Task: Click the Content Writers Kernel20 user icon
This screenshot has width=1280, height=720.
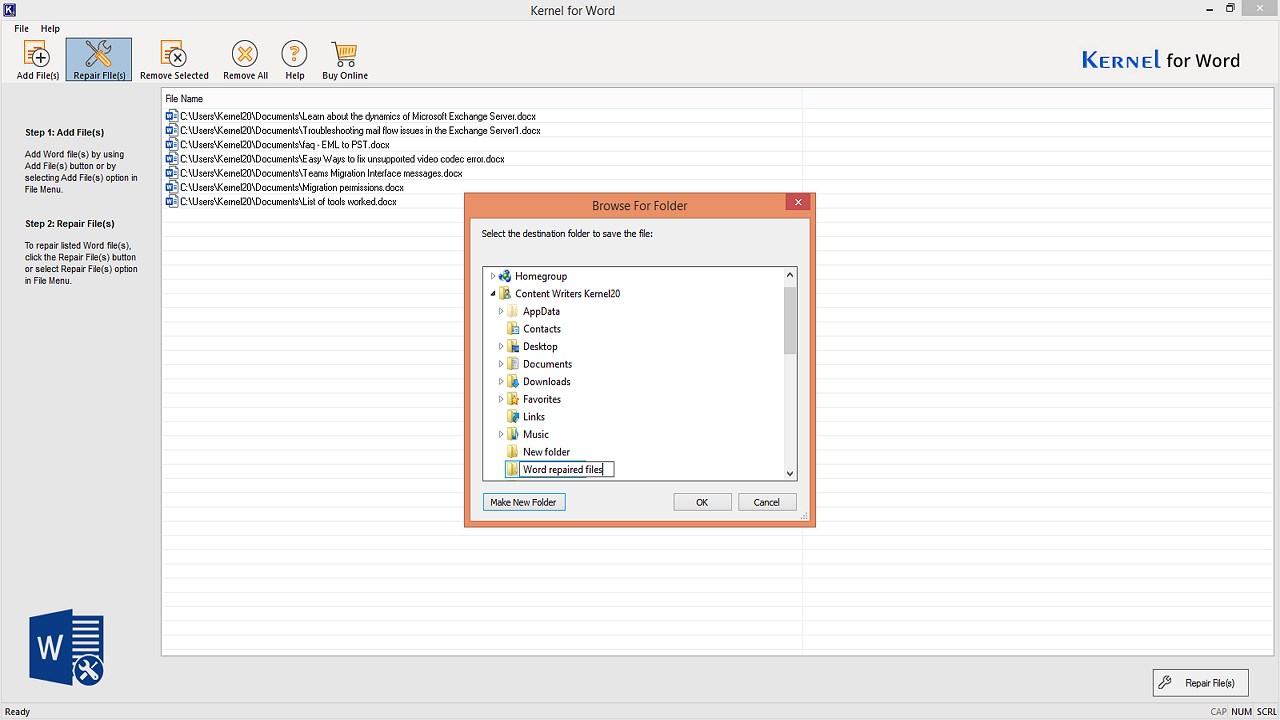Action: click(505, 294)
